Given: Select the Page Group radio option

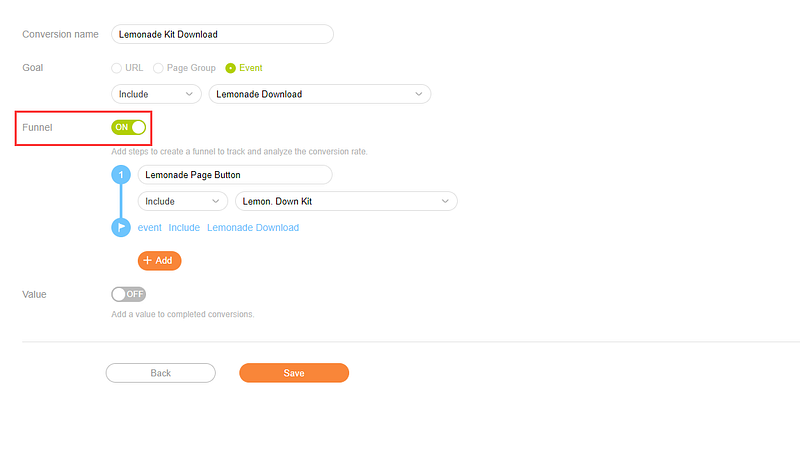Looking at the screenshot, I should tap(158, 68).
